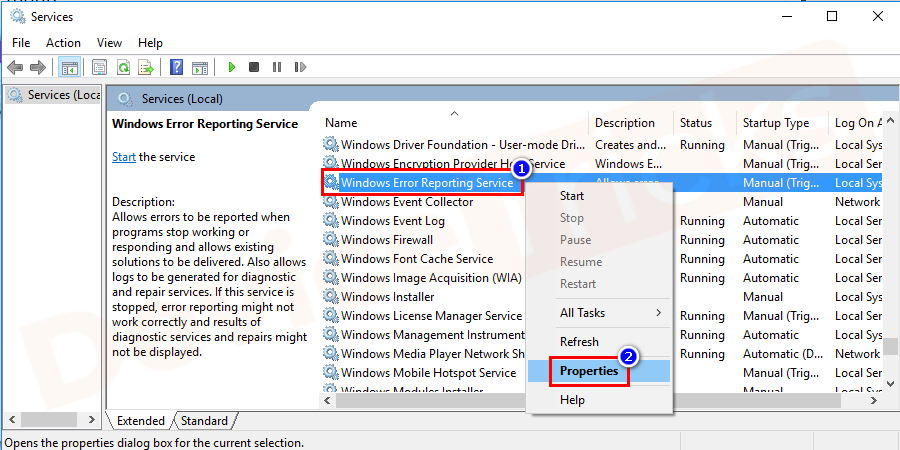Select the Windows Firewall row

tap(602, 239)
